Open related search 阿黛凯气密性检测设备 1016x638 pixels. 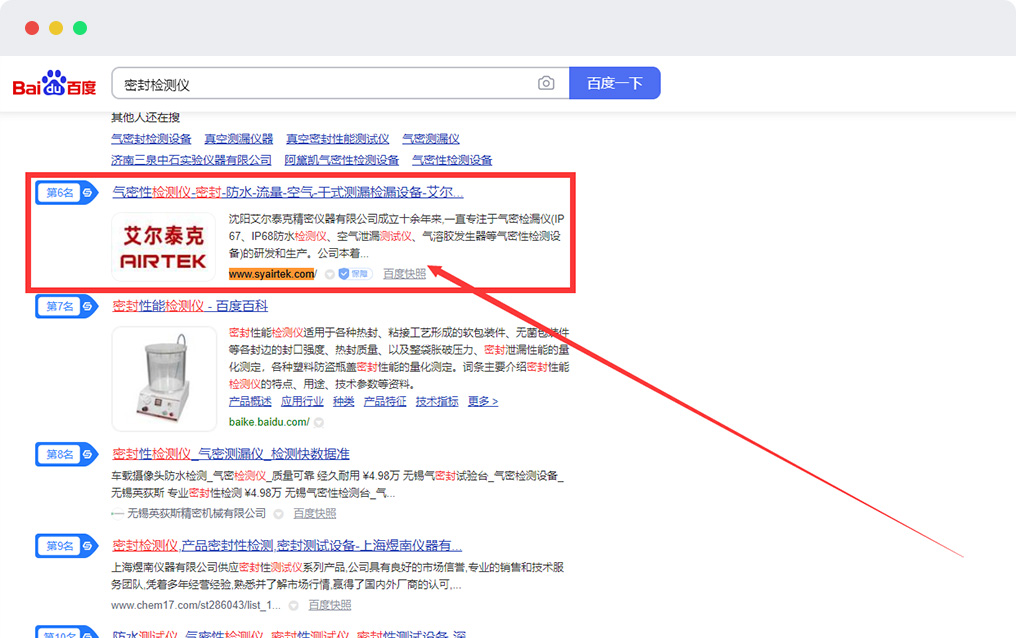pyautogui.click(x=341, y=160)
